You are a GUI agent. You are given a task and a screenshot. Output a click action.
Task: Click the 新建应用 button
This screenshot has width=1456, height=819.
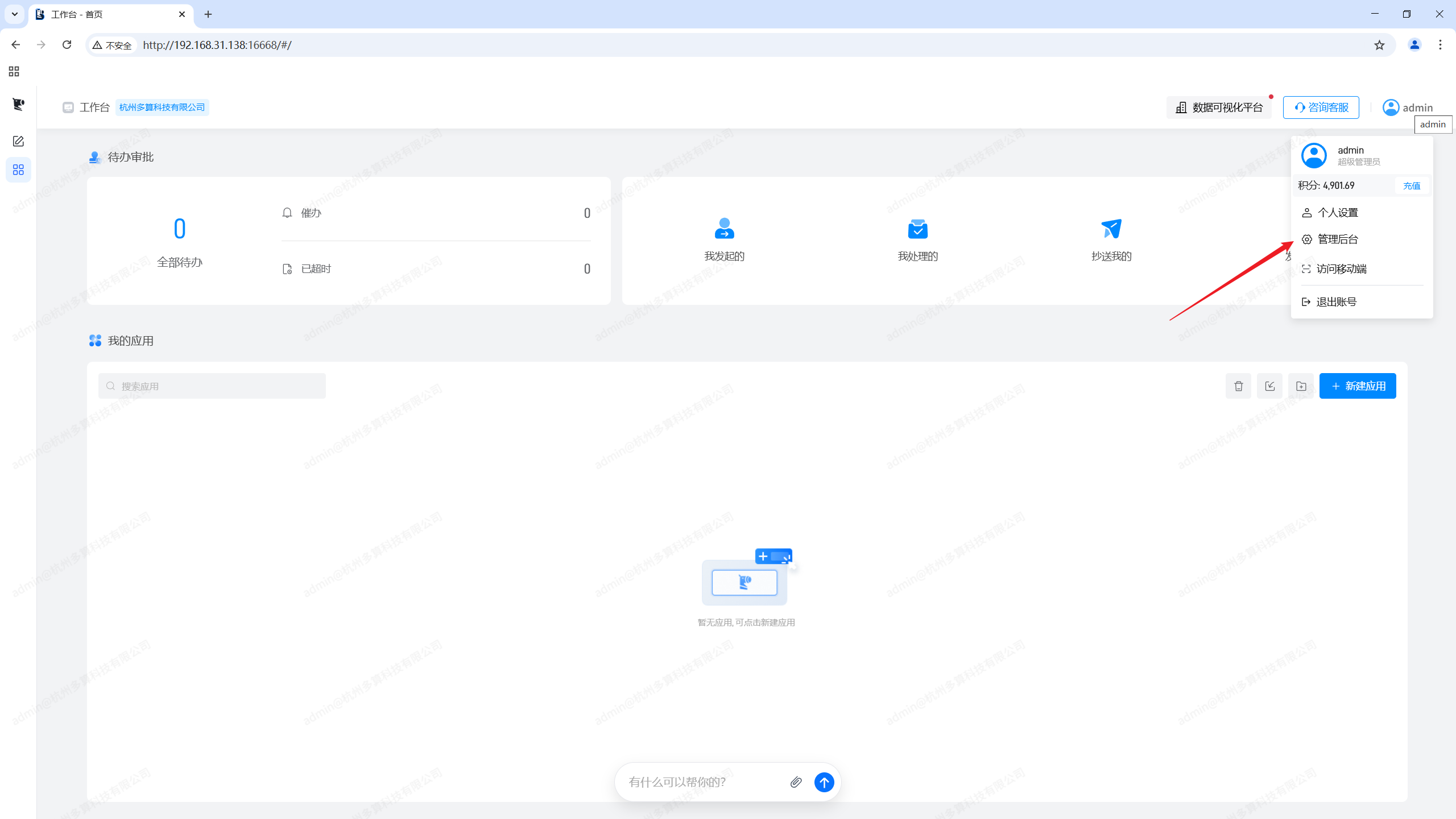(x=1358, y=386)
